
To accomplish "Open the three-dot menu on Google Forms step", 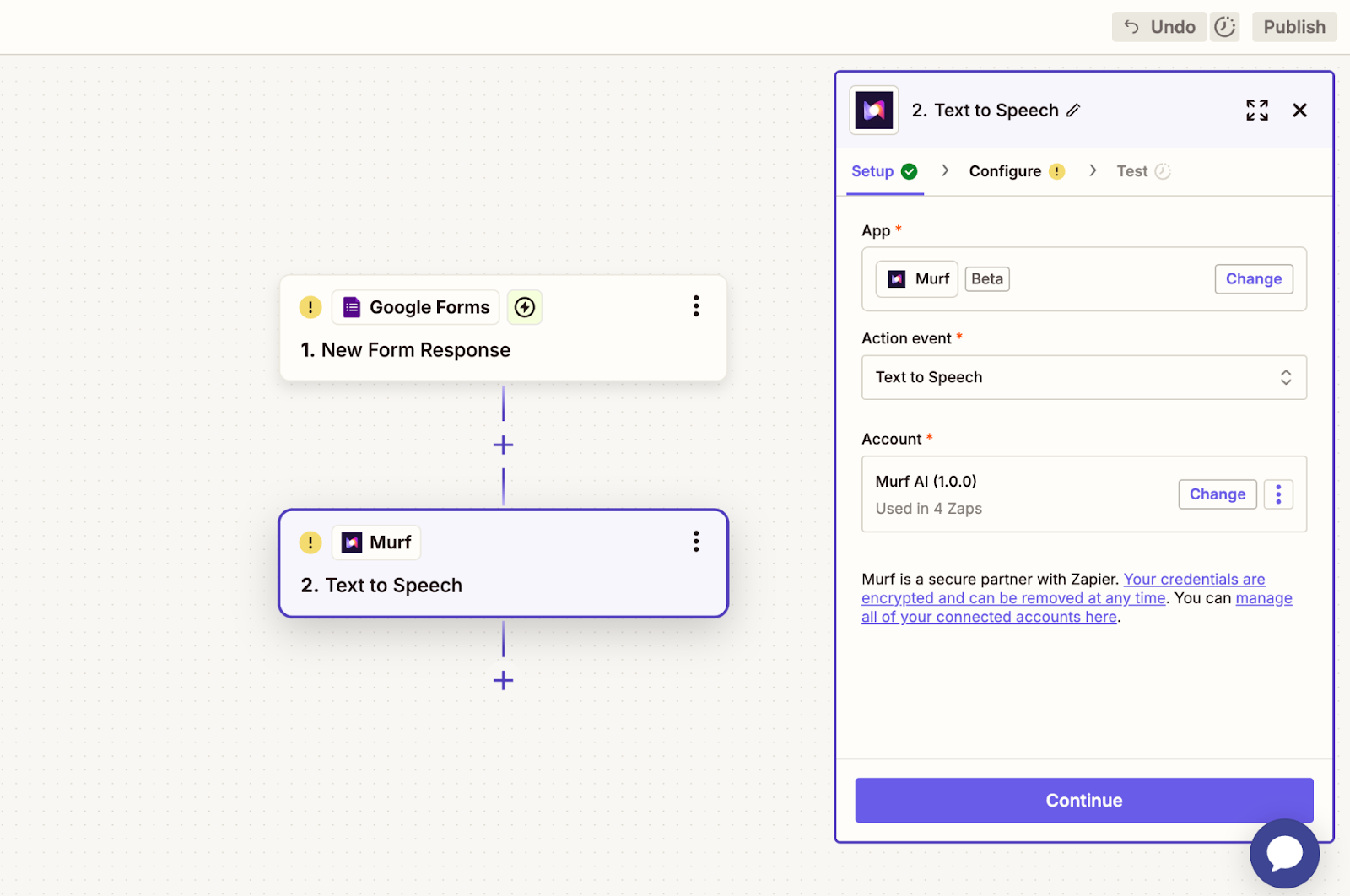I will (696, 306).
